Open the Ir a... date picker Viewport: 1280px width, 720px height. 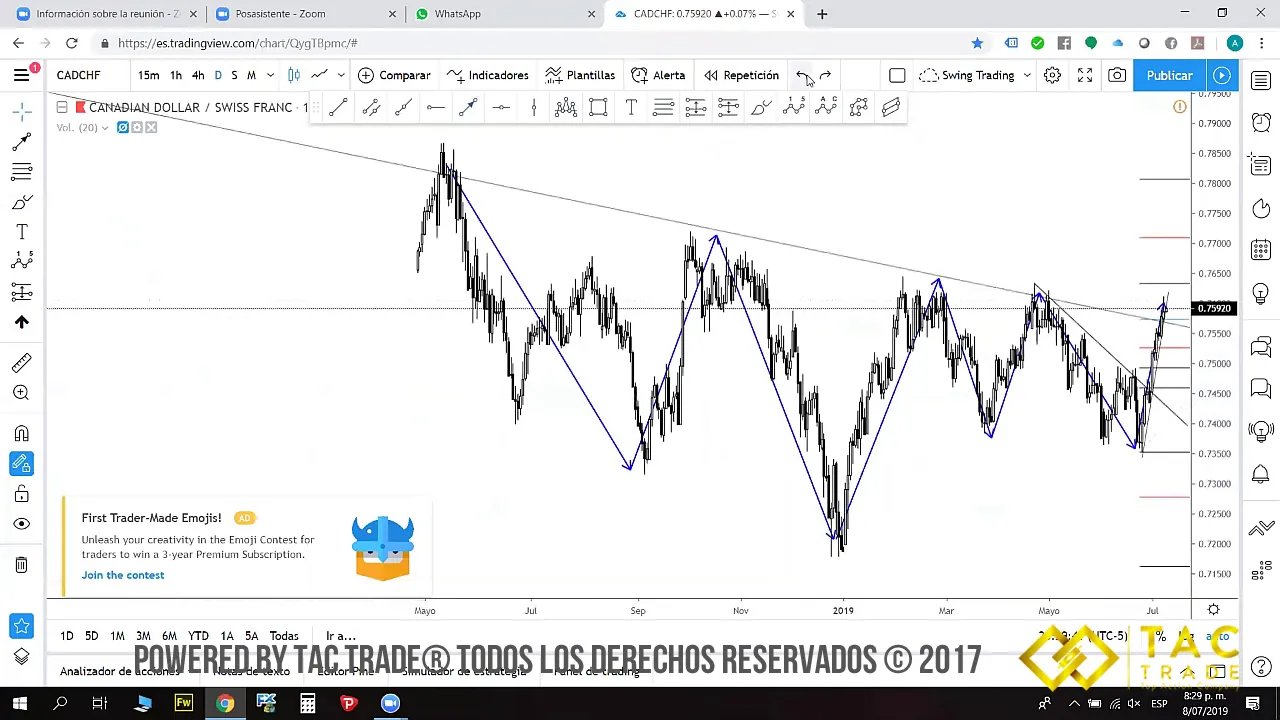(340, 636)
